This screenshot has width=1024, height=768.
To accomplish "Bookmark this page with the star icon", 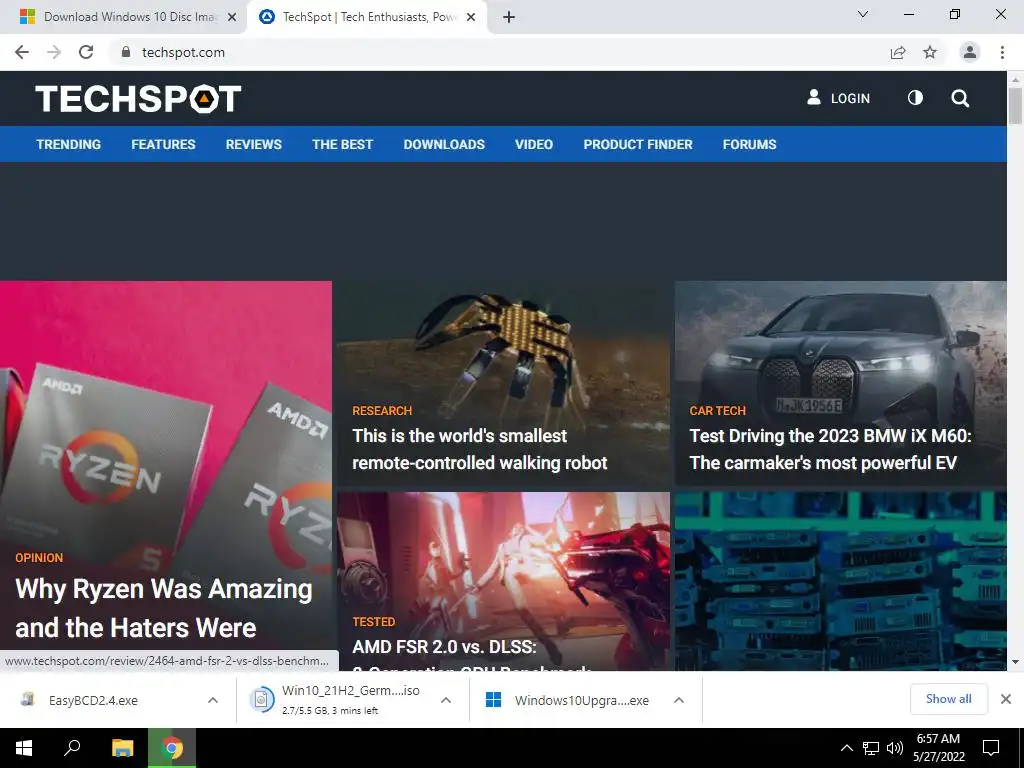I will pyautogui.click(x=930, y=52).
